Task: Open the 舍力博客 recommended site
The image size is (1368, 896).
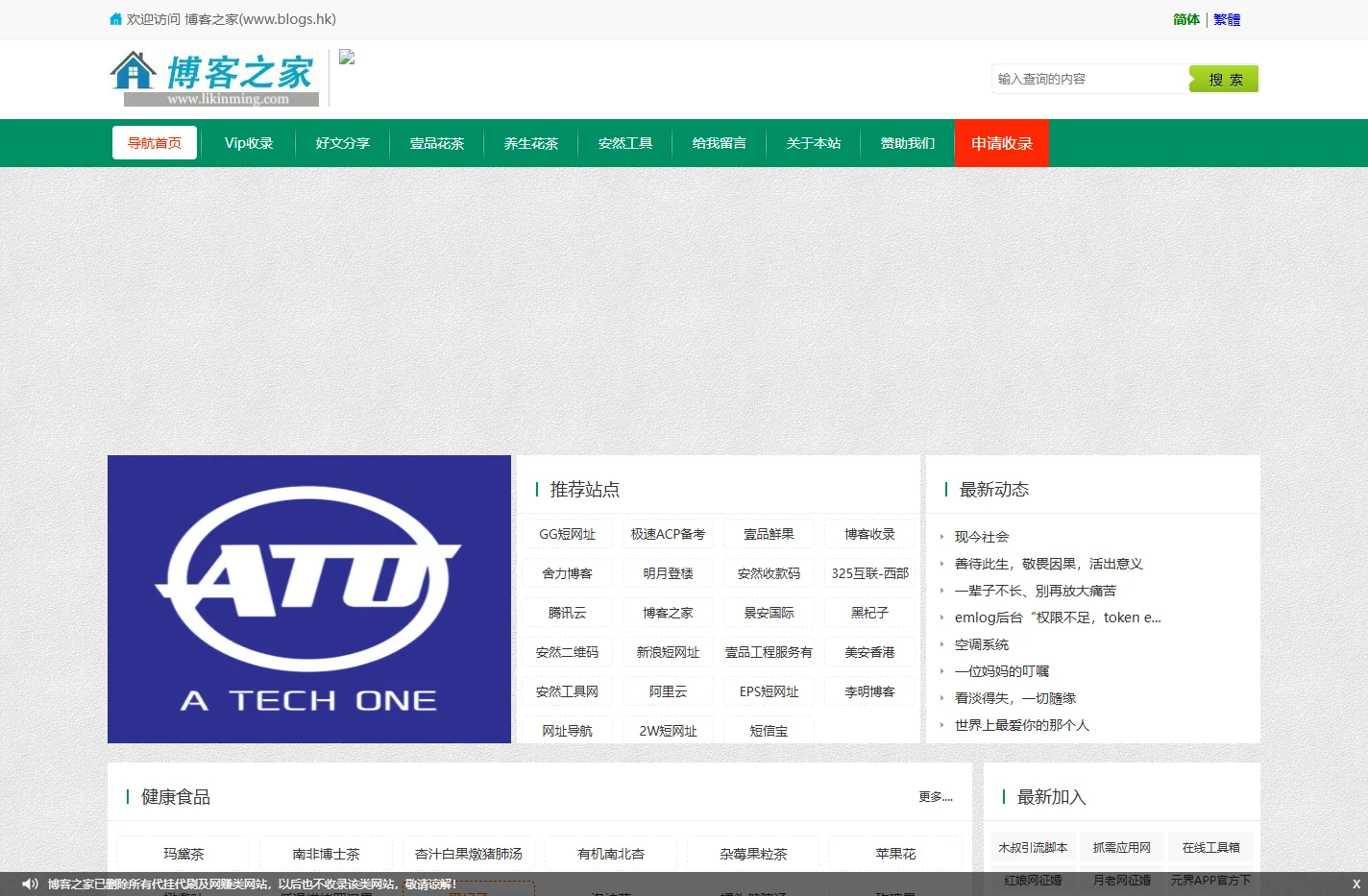Action: 568,573
